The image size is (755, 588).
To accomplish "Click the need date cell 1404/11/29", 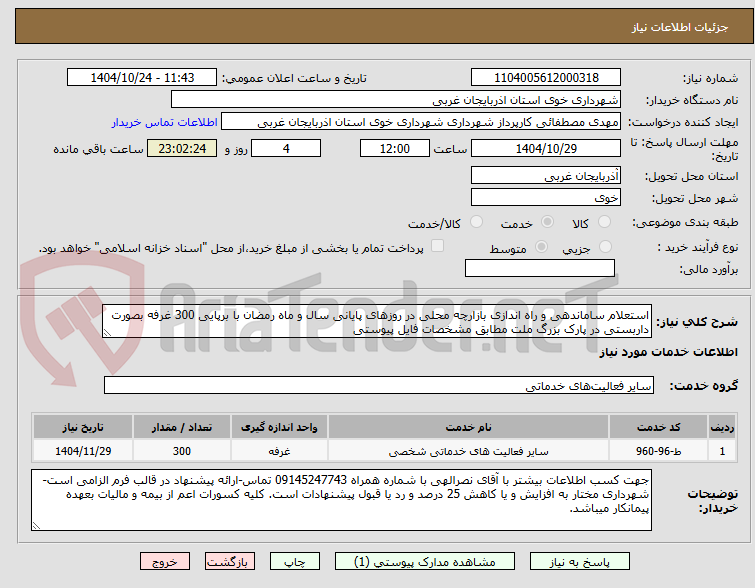I will 83,451.
